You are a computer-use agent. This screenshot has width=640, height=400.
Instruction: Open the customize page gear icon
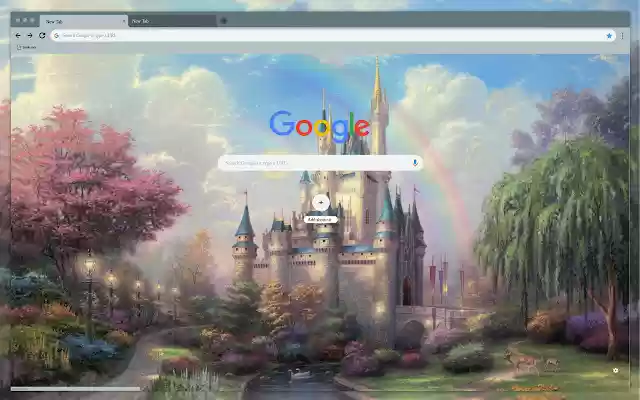[x=616, y=370]
